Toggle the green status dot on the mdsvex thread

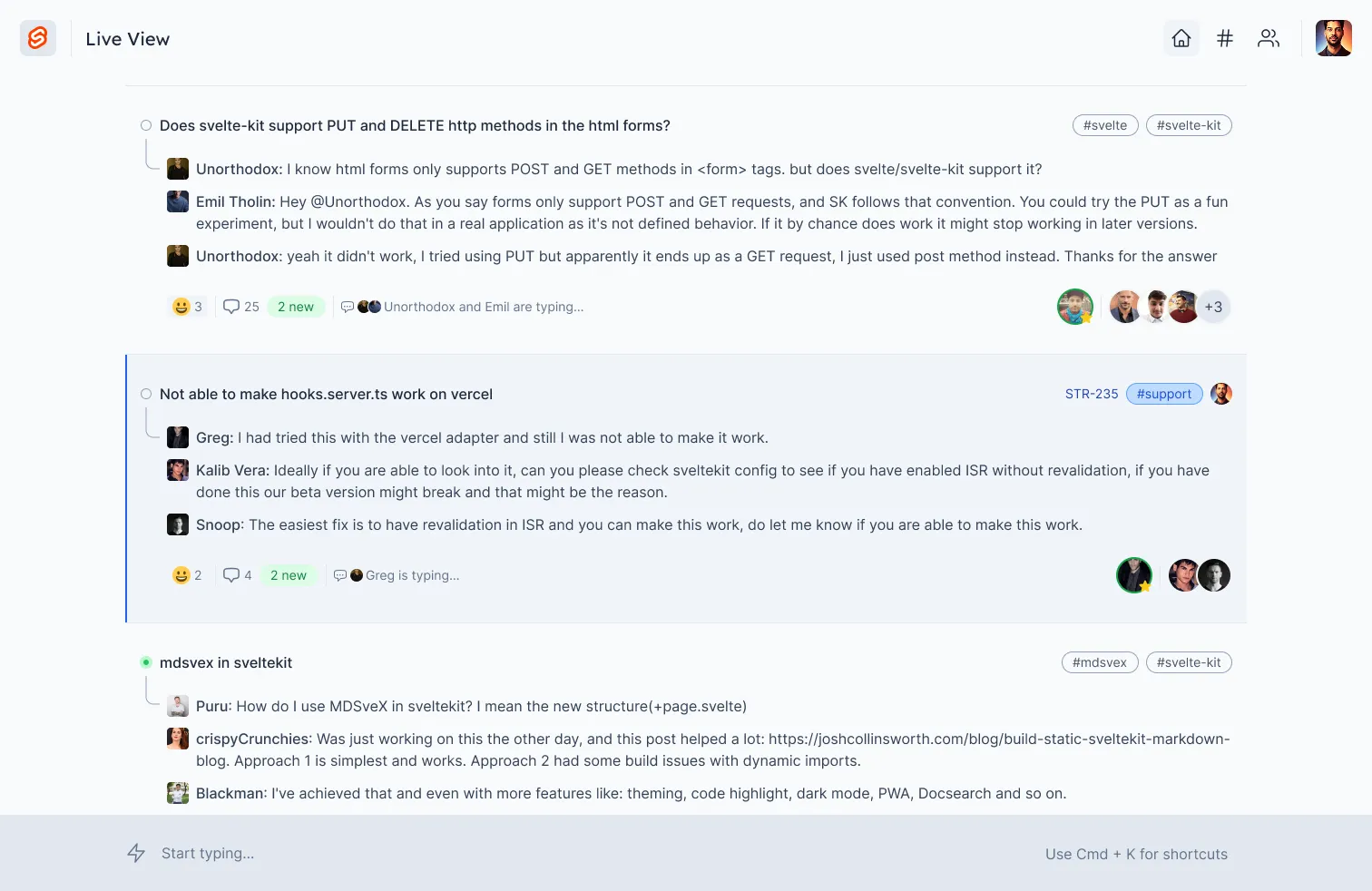(x=145, y=662)
